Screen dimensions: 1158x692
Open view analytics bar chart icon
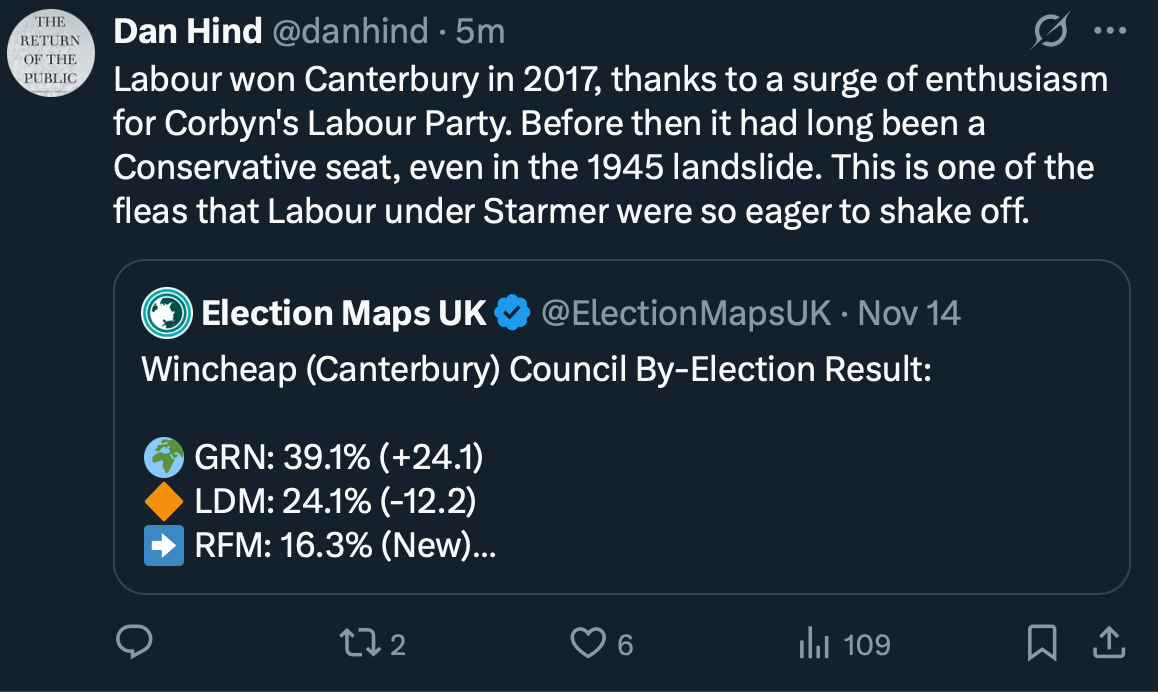tap(815, 643)
